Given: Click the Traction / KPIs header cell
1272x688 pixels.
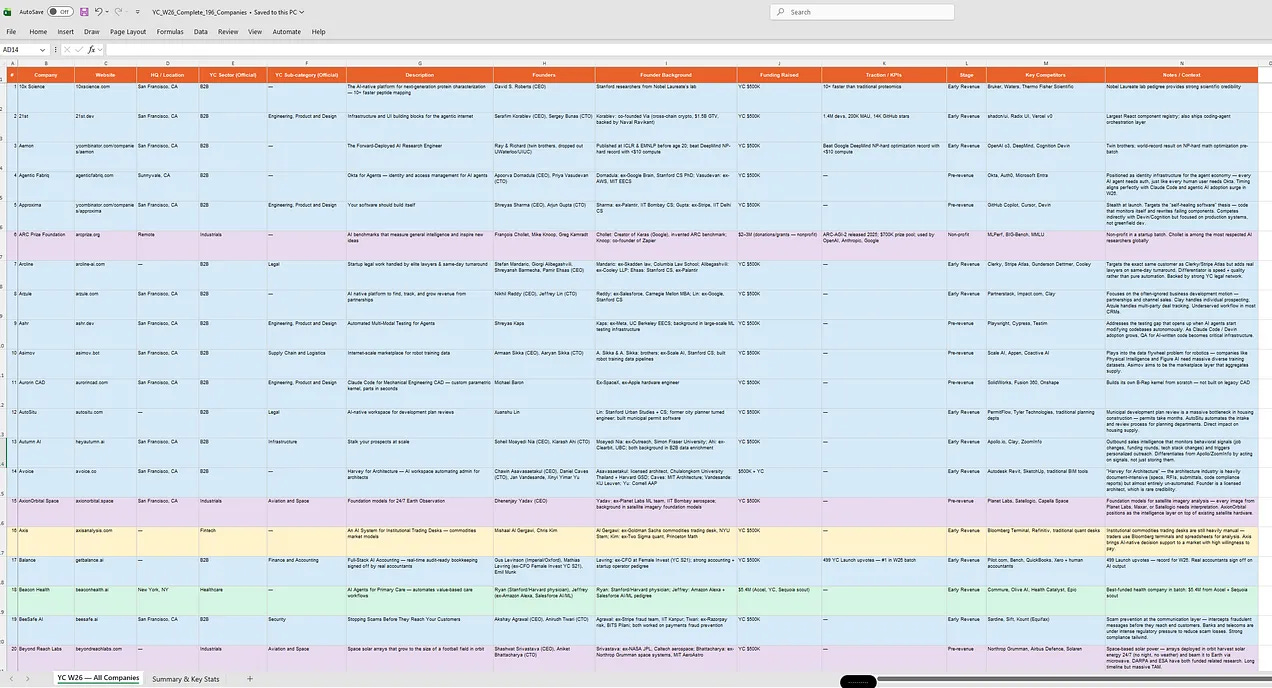Looking at the screenshot, I should 884,75.
